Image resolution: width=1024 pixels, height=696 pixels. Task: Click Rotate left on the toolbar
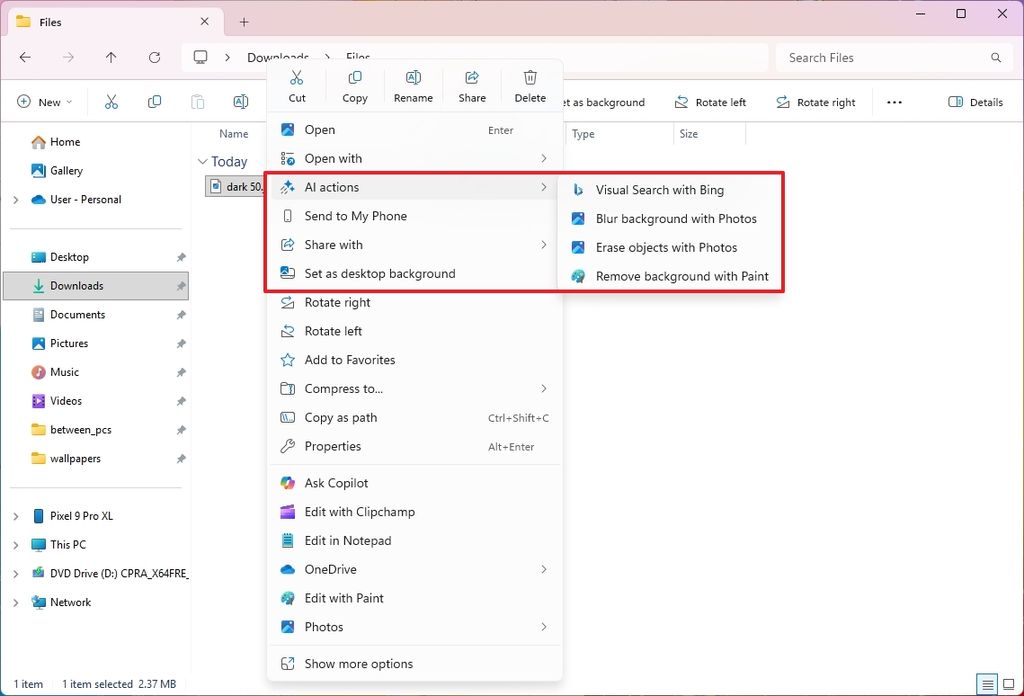click(711, 102)
